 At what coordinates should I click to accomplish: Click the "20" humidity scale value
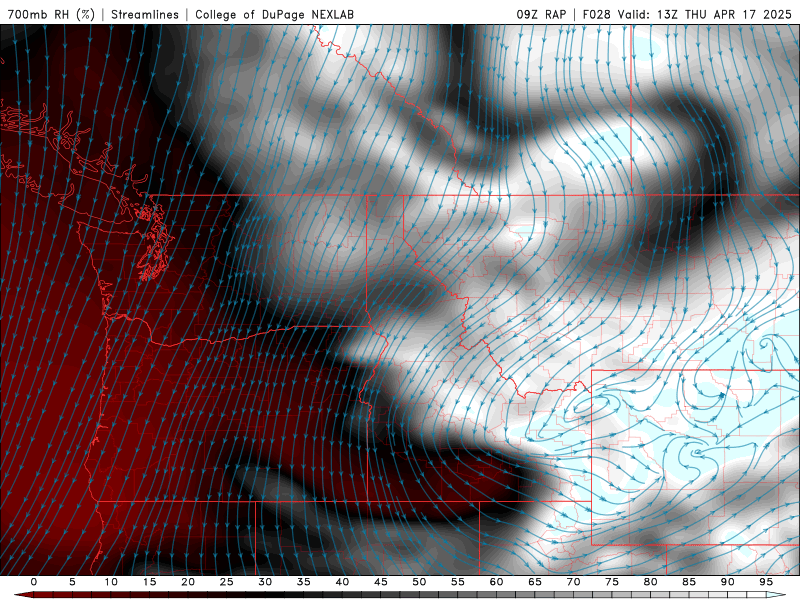coord(188,582)
